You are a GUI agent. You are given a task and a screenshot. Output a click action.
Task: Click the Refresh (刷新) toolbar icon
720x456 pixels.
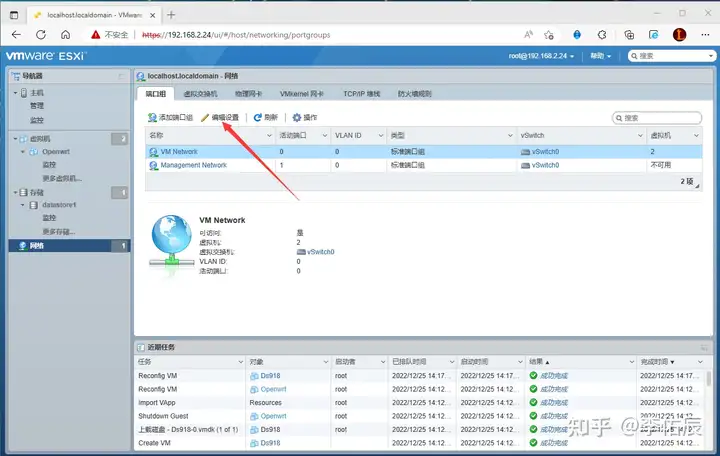click(x=258, y=118)
